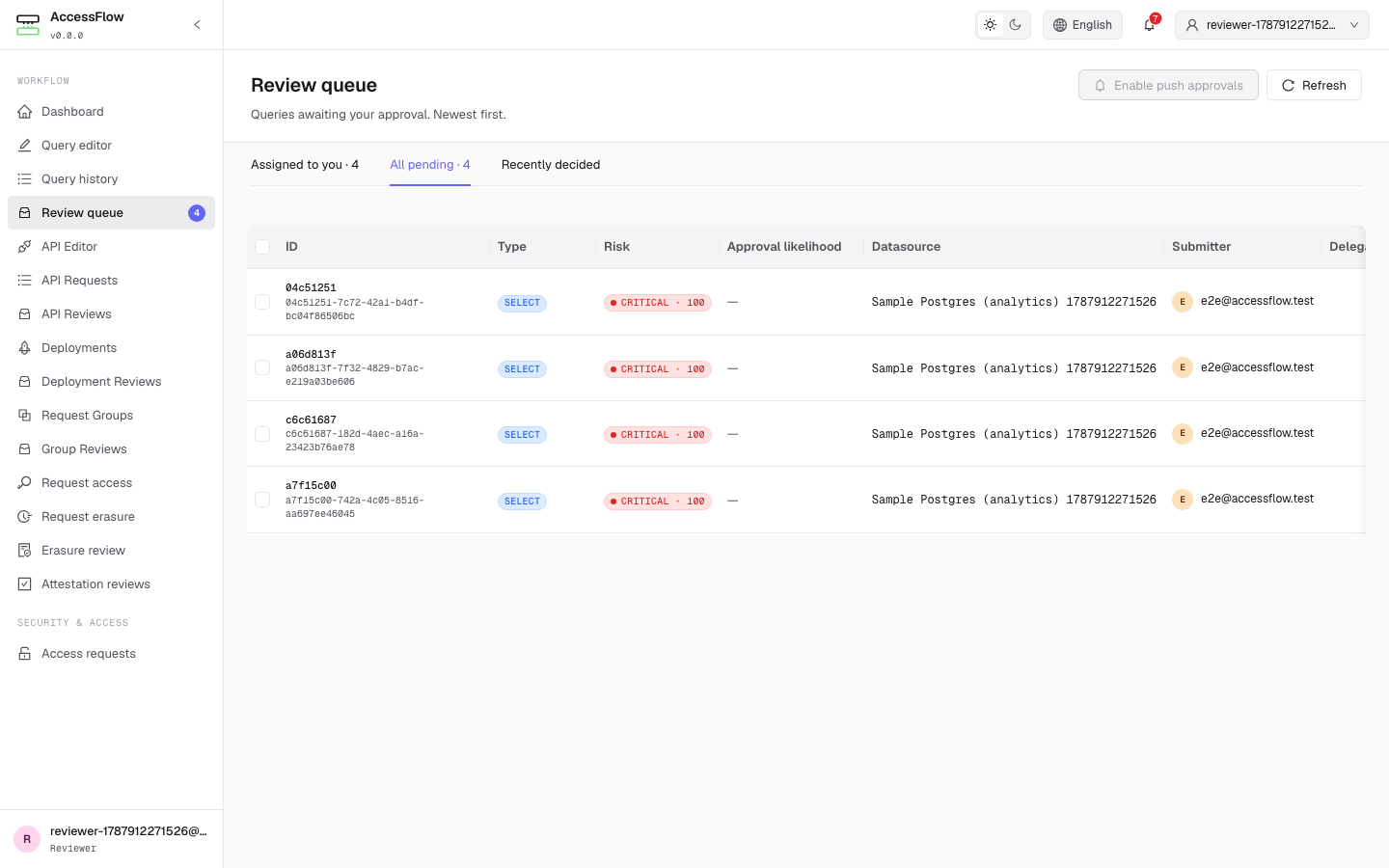Open query ID c6c61687
Screen dimensions: 1389x868
(311, 420)
